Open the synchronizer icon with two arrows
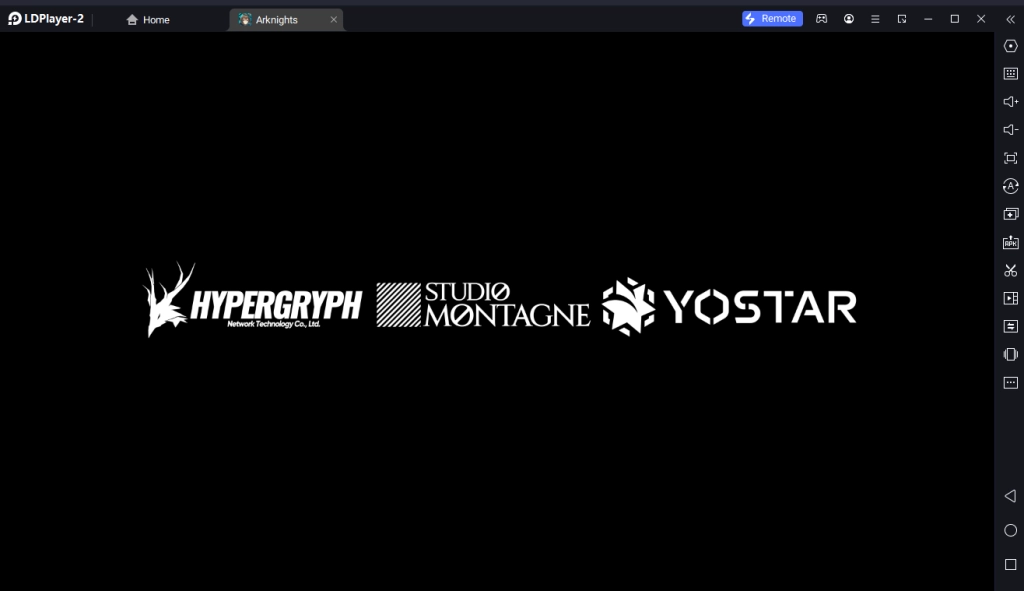 (1010, 327)
